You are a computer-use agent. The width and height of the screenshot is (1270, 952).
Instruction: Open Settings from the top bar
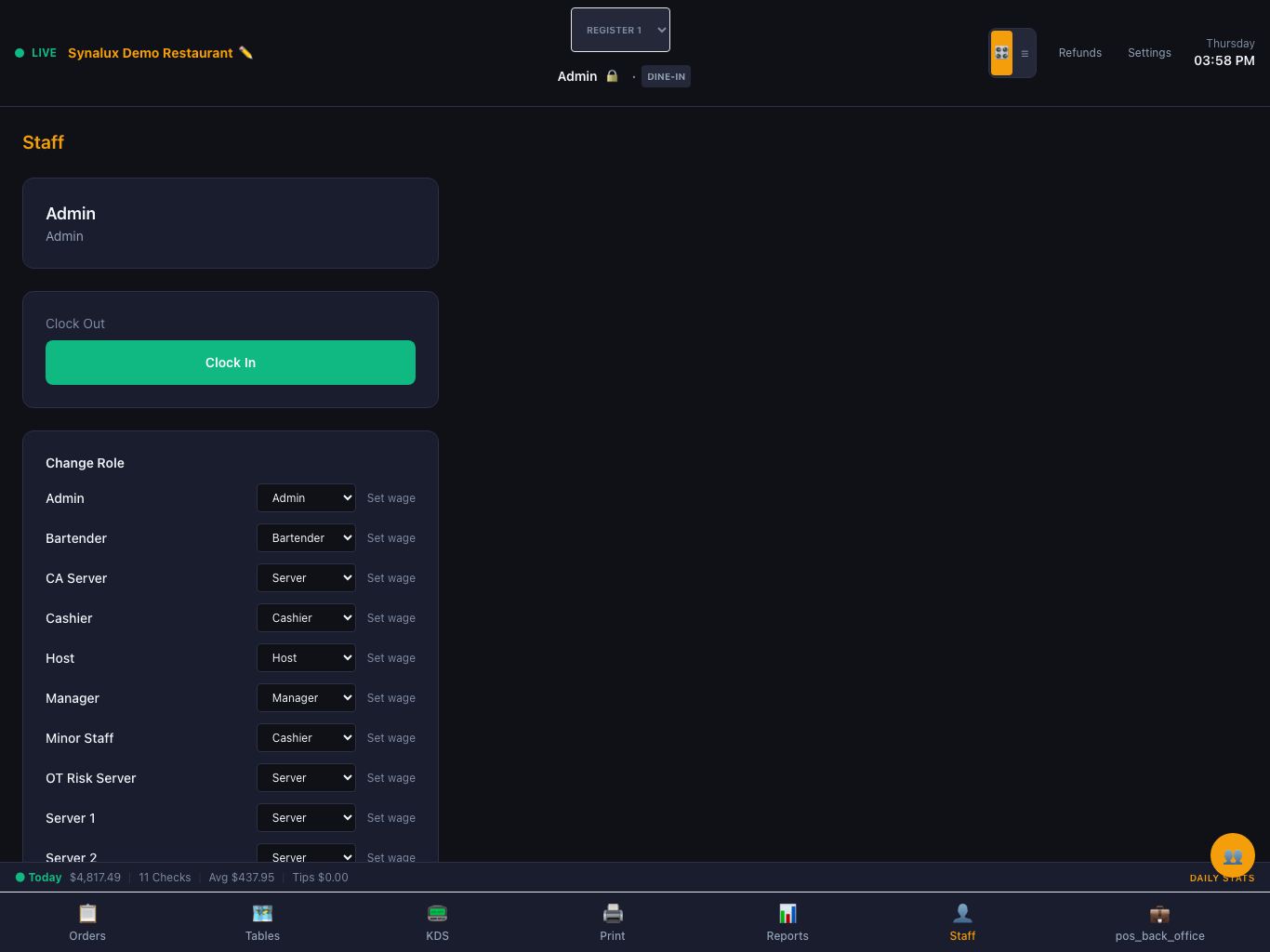tap(1149, 53)
